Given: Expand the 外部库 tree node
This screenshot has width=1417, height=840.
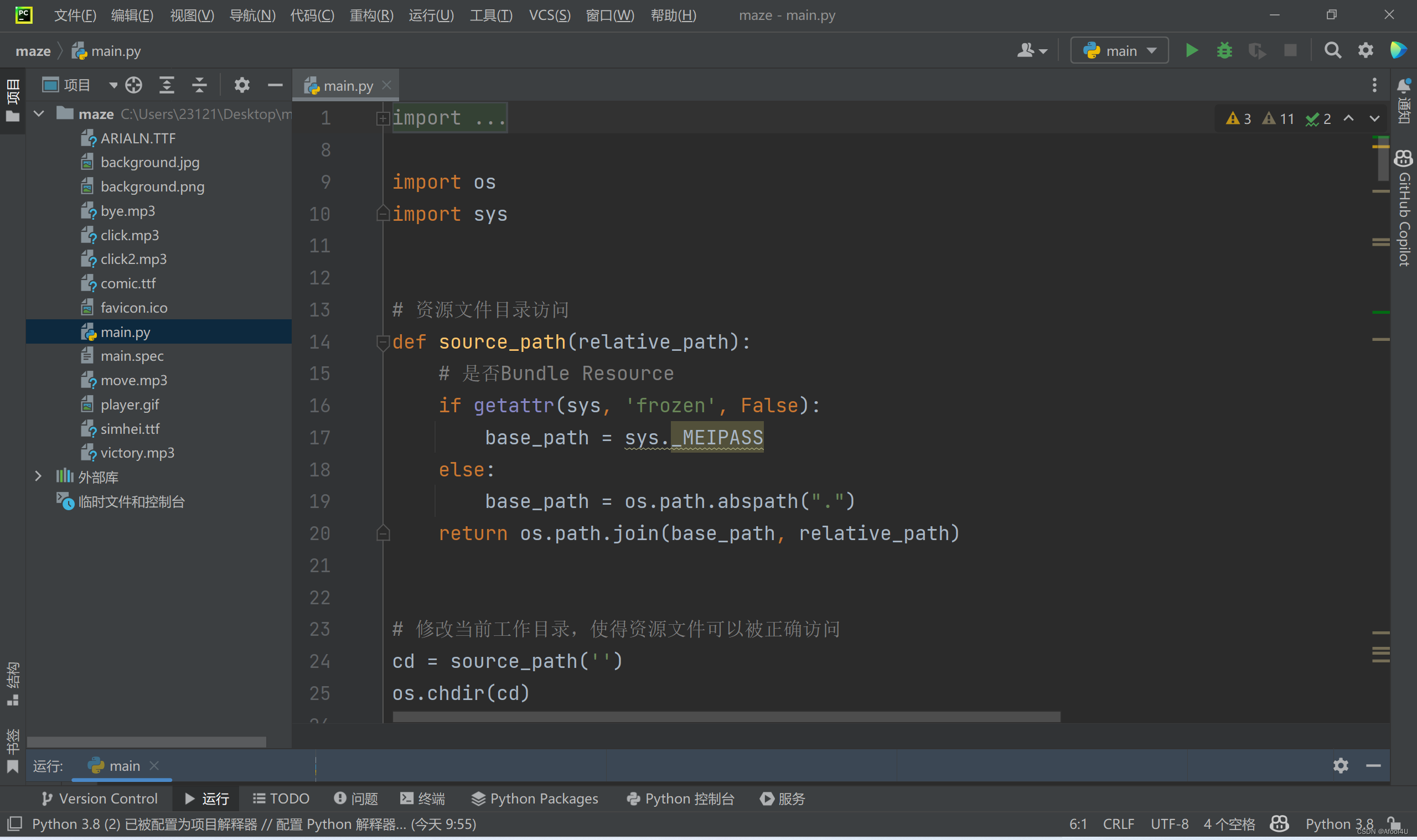Looking at the screenshot, I should 38,476.
